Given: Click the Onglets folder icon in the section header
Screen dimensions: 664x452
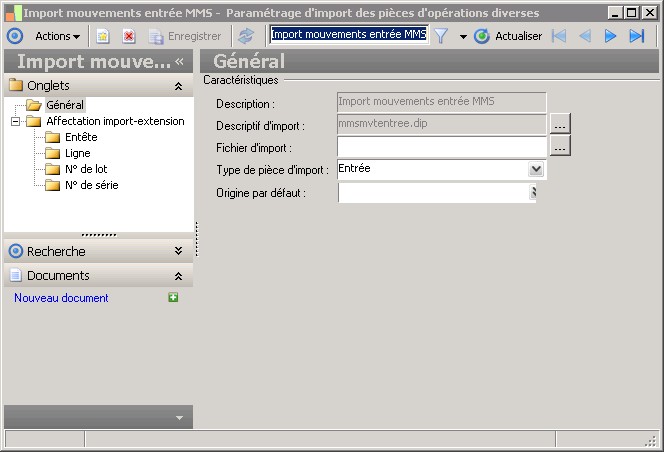Looking at the screenshot, I should click(x=16, y=85).
